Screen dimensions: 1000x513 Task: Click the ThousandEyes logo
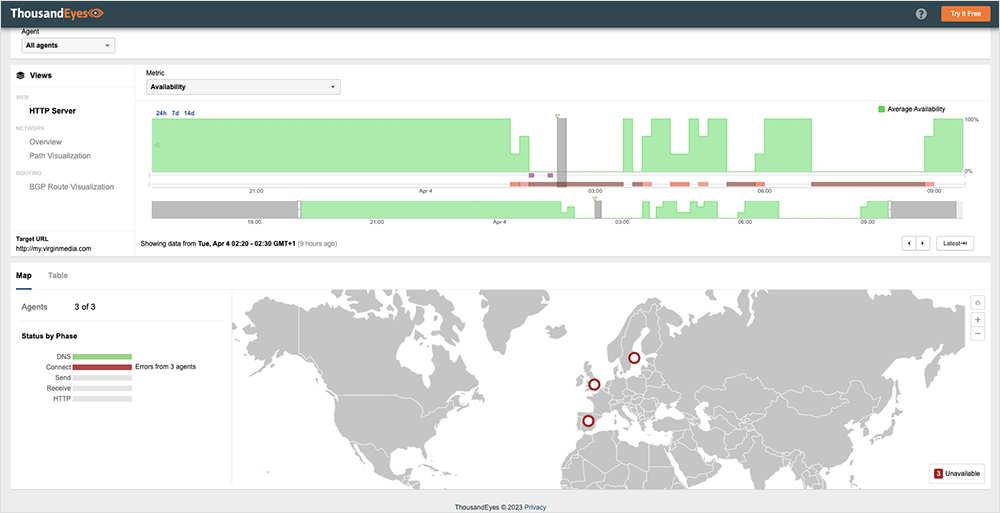[x=56, y=14]
